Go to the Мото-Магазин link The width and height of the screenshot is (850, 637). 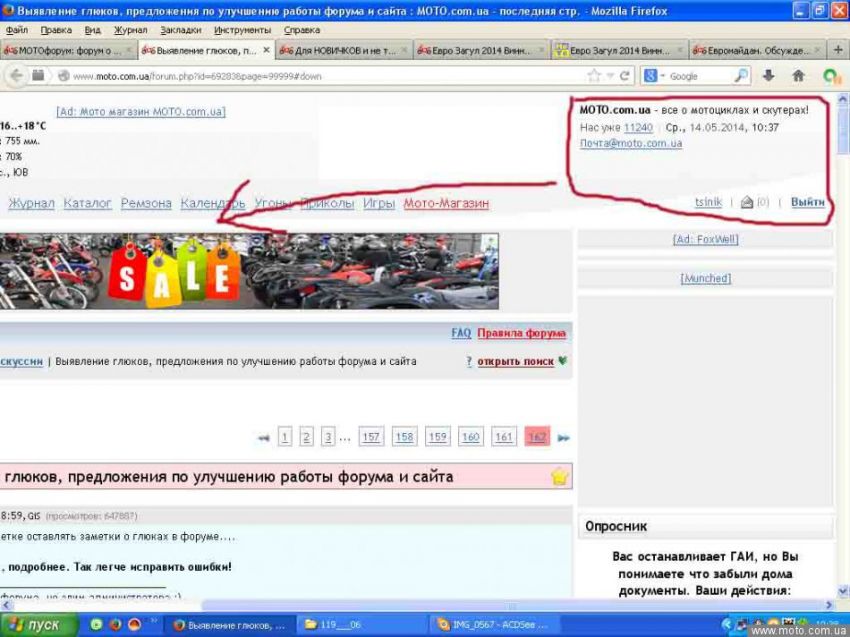pos(446,203)
